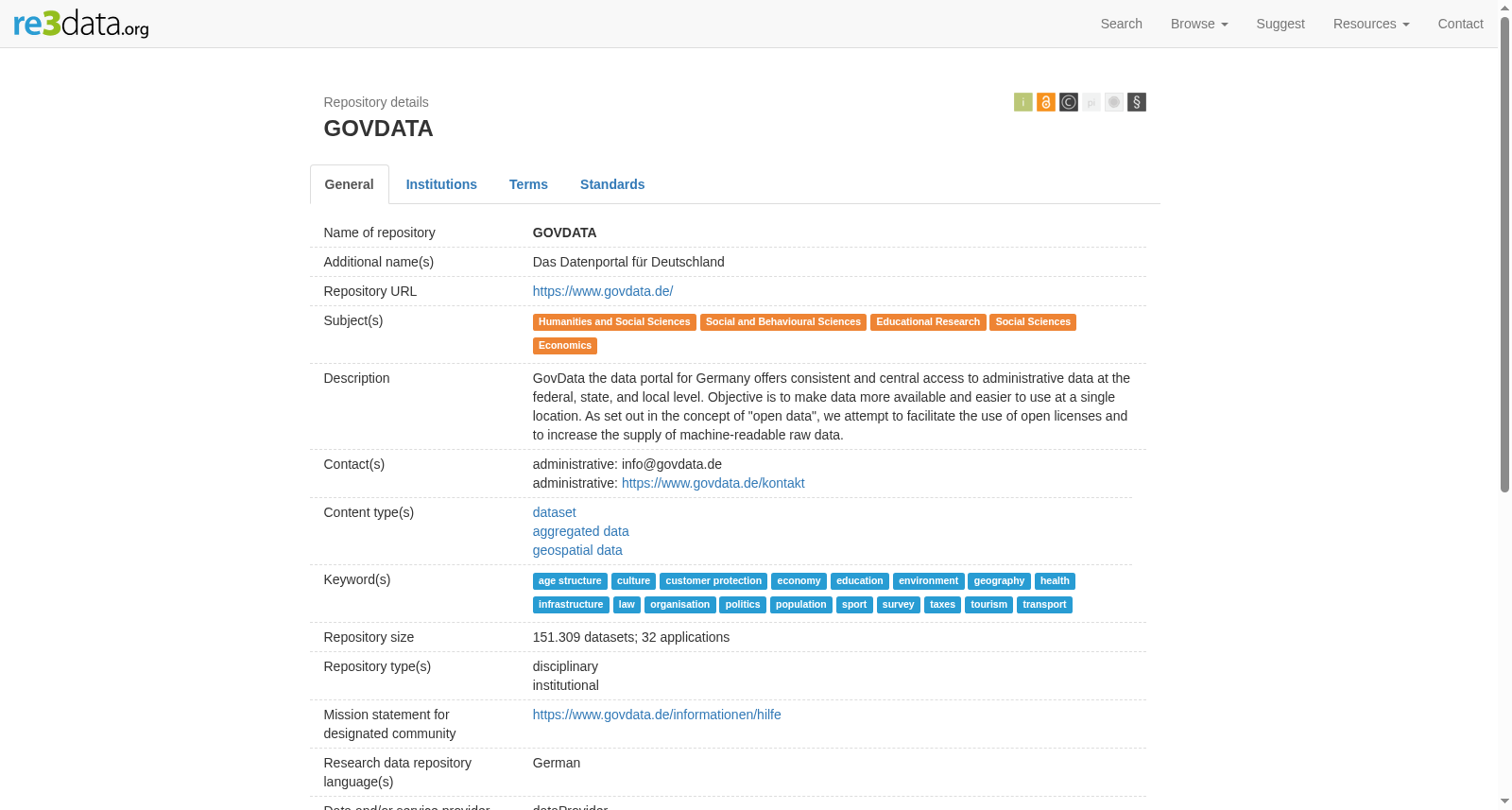
Task: Click the re3data.org logo
Action: pyautogui.click(x=81, y=24)
